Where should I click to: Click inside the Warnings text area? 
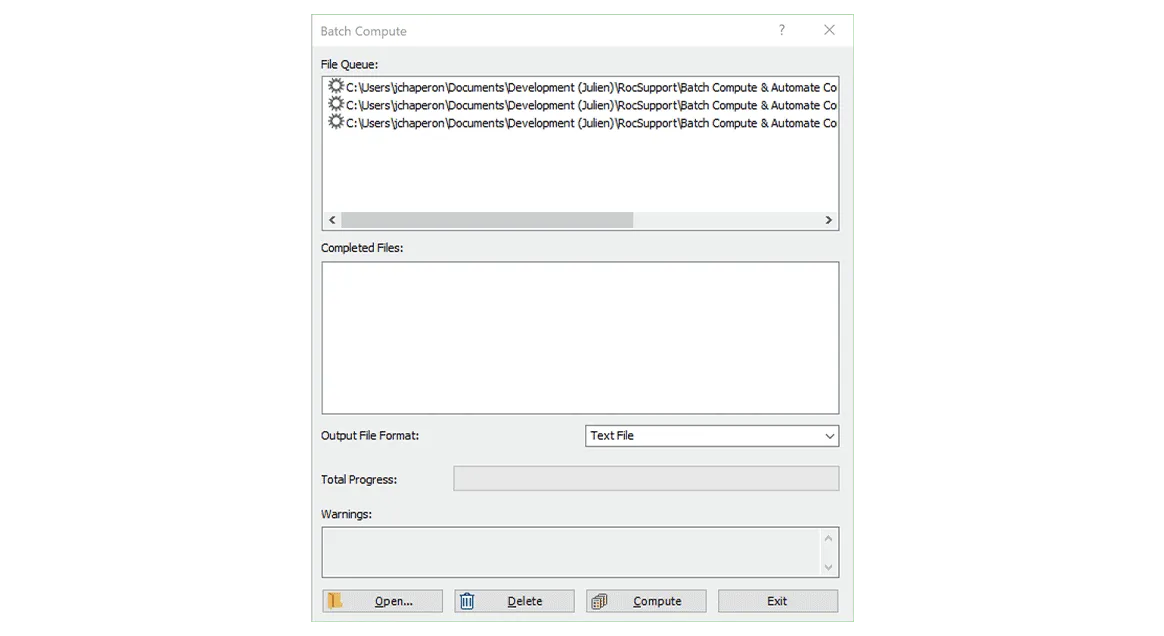click(571, 552)
